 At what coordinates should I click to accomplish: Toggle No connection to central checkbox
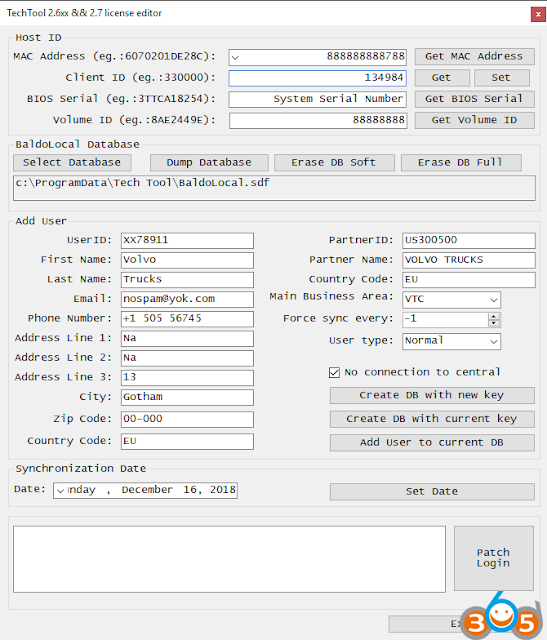[334, 372]
